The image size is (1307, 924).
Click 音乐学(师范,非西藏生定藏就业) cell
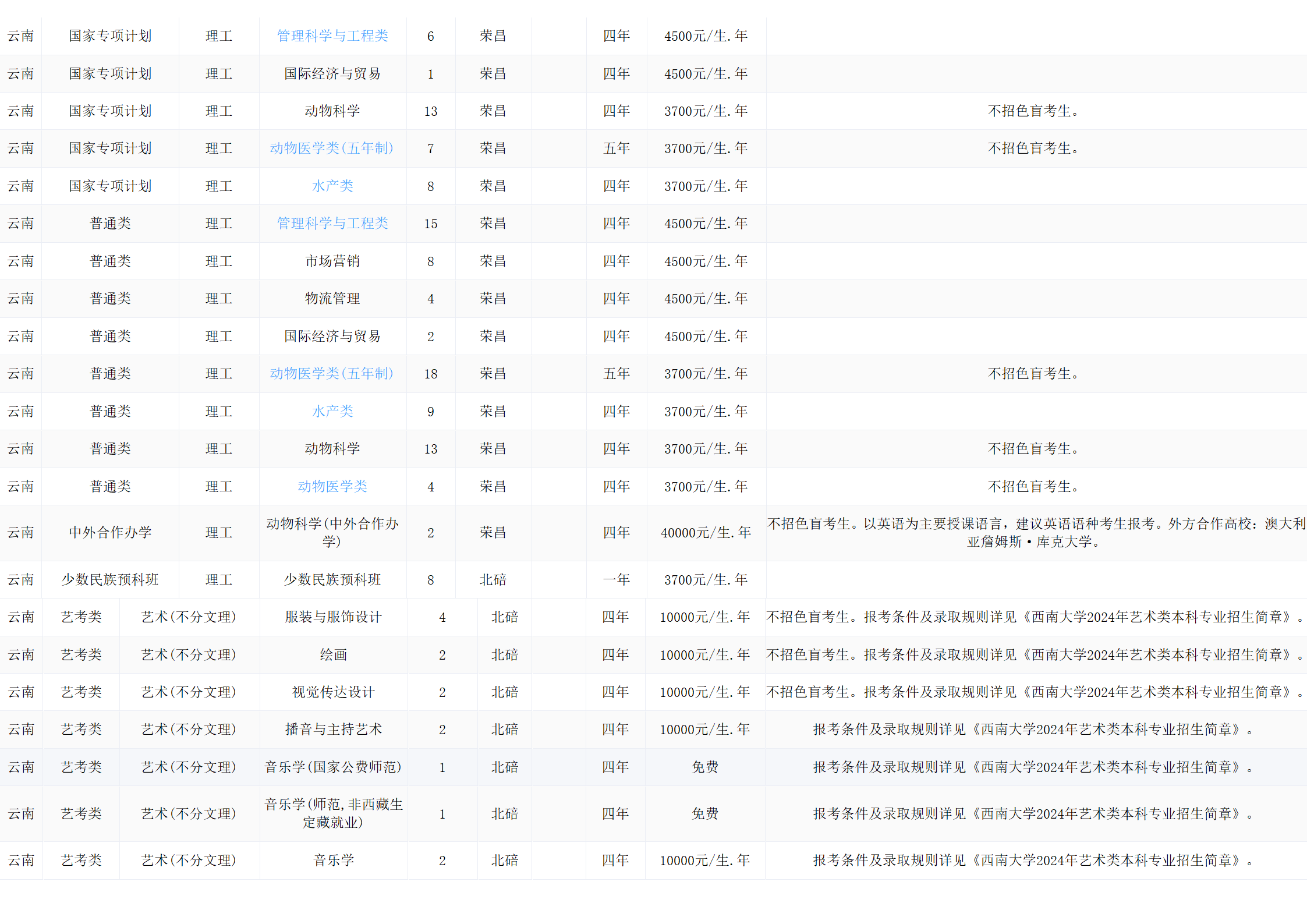coord(333,813)
